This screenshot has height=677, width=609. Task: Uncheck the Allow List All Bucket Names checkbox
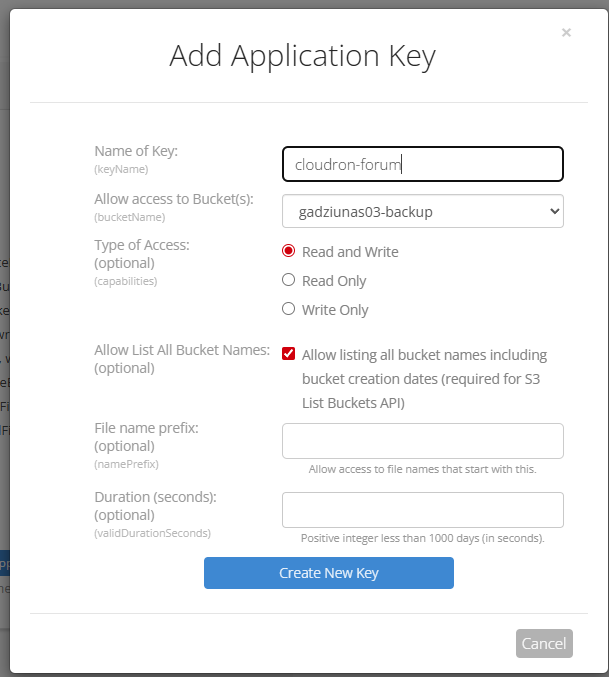tap(289, 354)
